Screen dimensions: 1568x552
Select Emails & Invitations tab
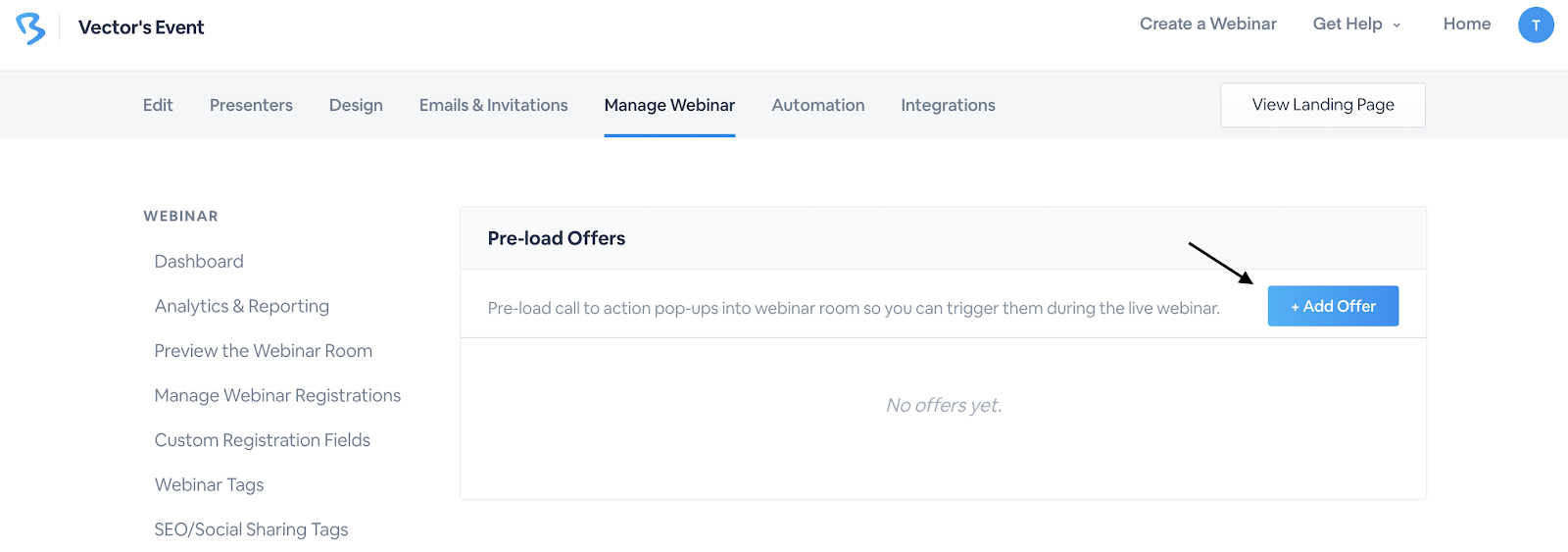[x=493, y=105]
